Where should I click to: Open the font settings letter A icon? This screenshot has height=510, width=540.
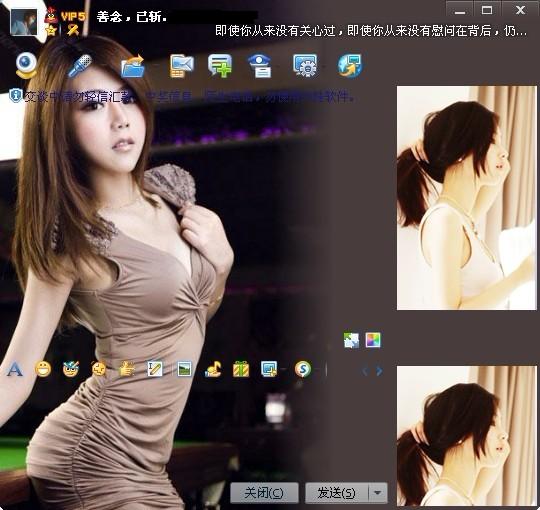point(14,369)
